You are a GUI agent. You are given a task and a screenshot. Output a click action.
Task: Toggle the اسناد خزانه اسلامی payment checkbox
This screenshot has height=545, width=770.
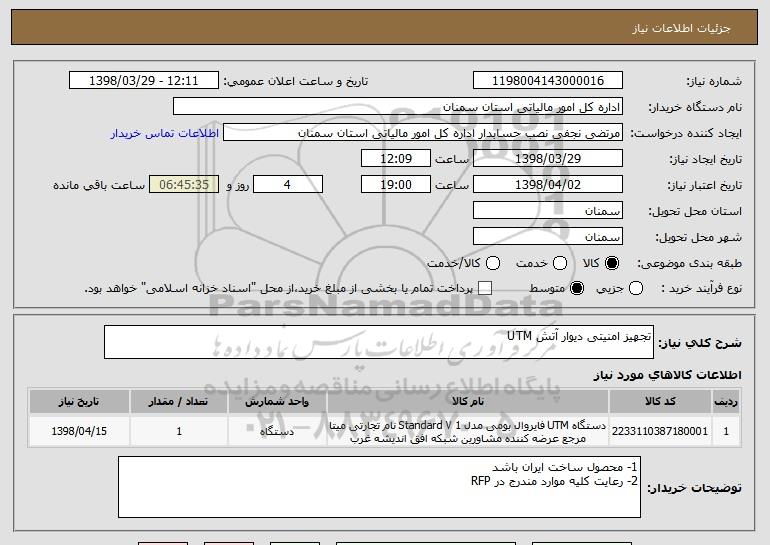(485, 288)
